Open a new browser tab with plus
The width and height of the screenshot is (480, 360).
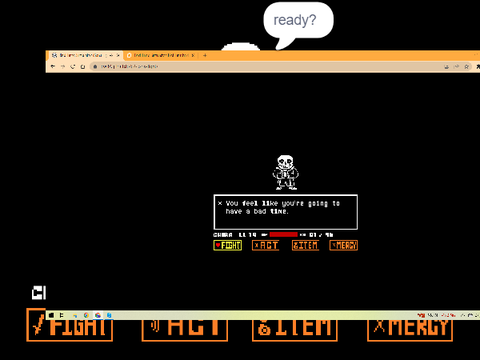[x=205, y=55]
